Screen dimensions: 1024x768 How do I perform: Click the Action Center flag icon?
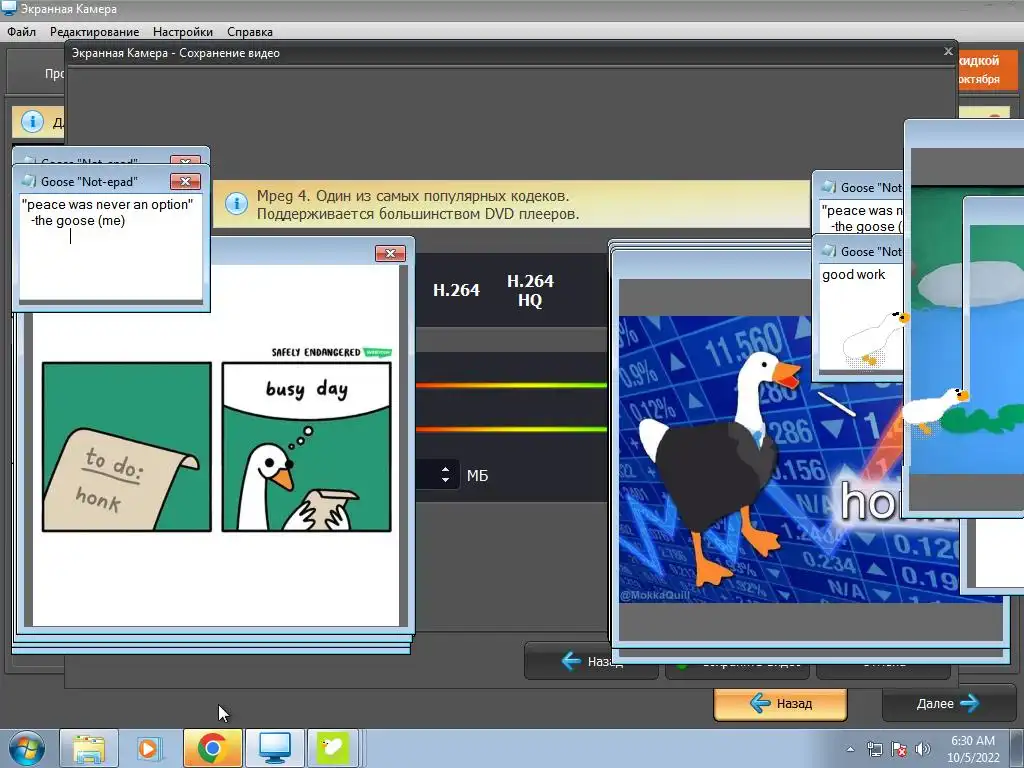tap(899, 749)
